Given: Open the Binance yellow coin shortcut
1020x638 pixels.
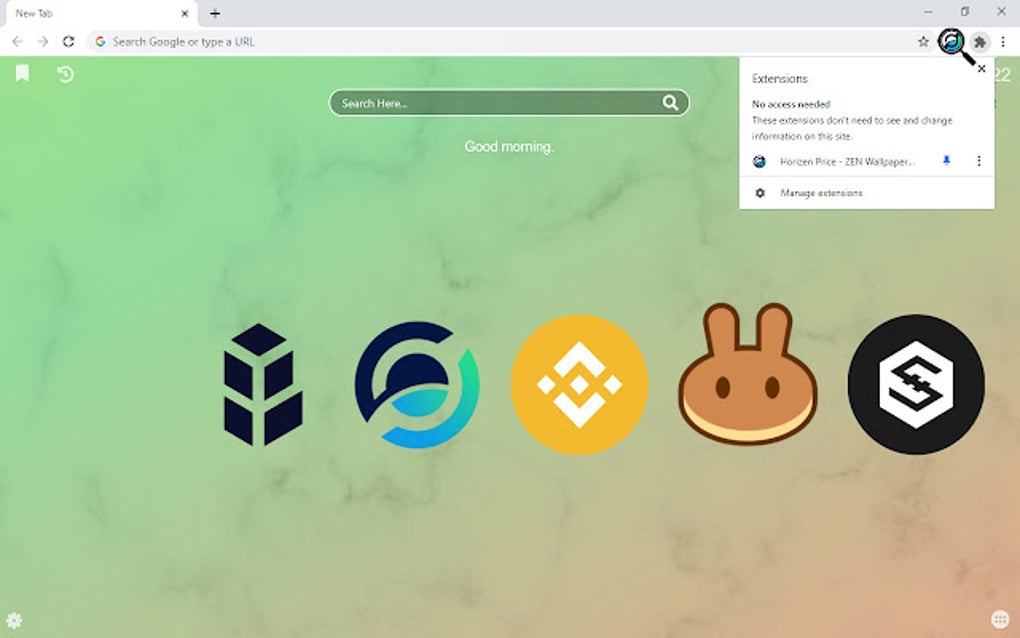Looking at the screenshot, I should point(580,384).
